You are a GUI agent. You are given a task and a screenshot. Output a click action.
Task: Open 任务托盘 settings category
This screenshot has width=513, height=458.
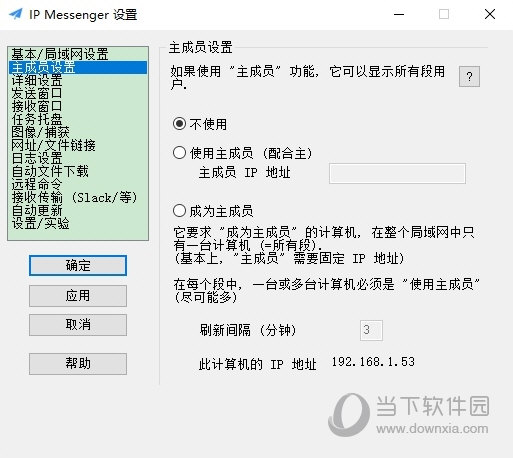78,119
